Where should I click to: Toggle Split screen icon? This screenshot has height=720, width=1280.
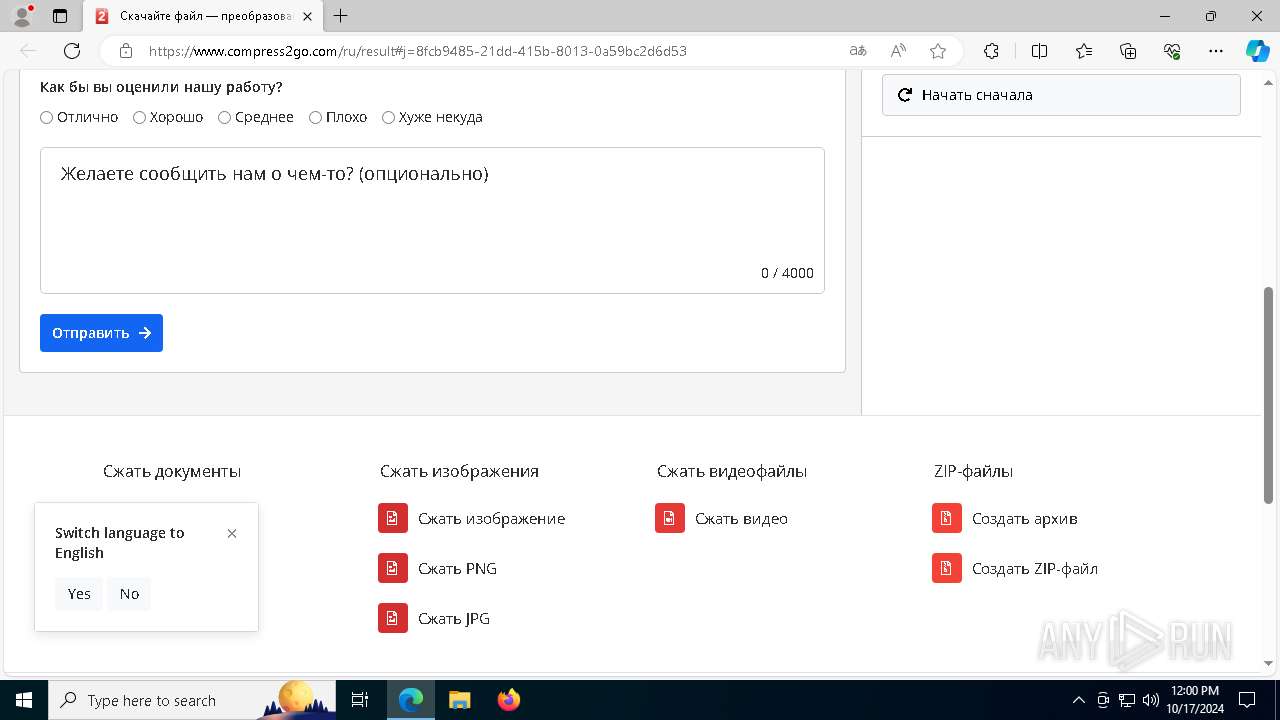[1039, 51]
